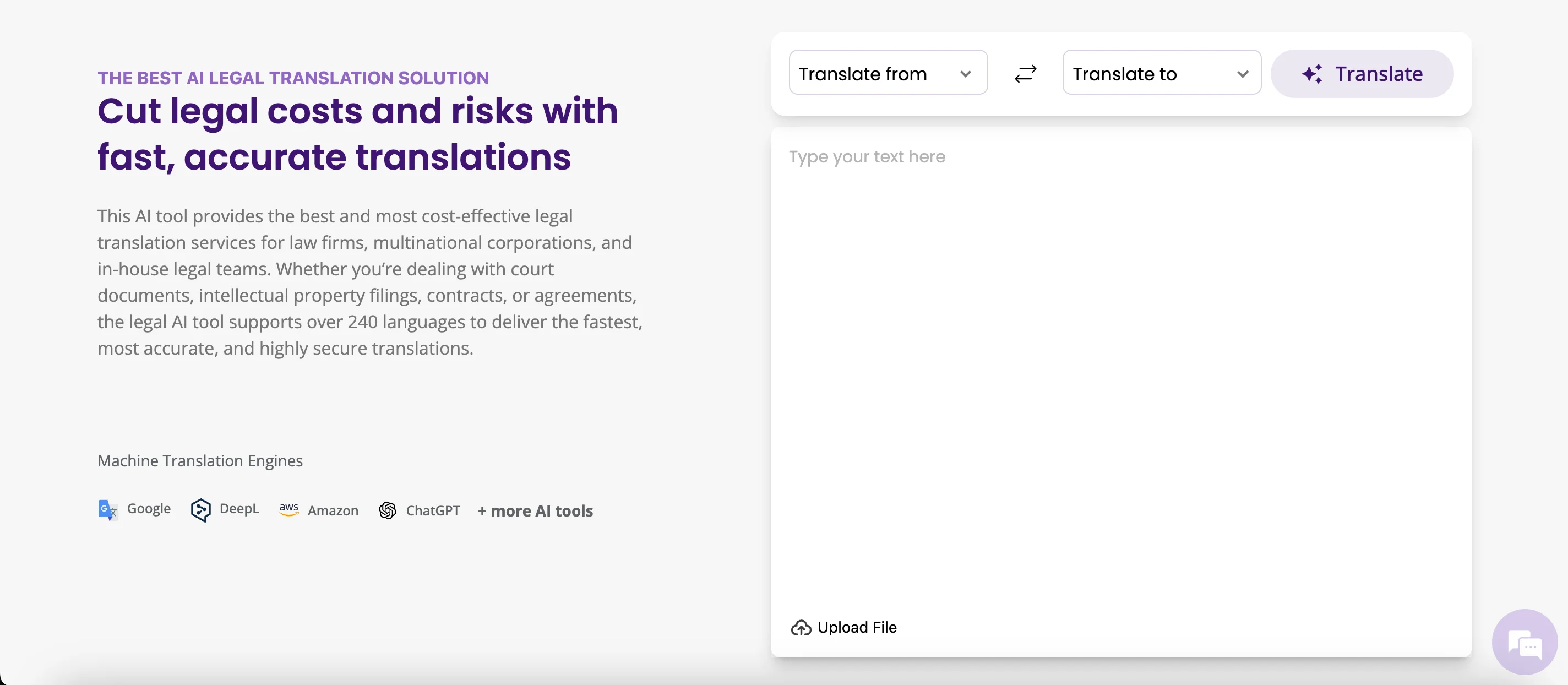The width and height of the screenshot is (1568, 685).
Task: Expand the Translate to chevron
Action: [1243, 75]
